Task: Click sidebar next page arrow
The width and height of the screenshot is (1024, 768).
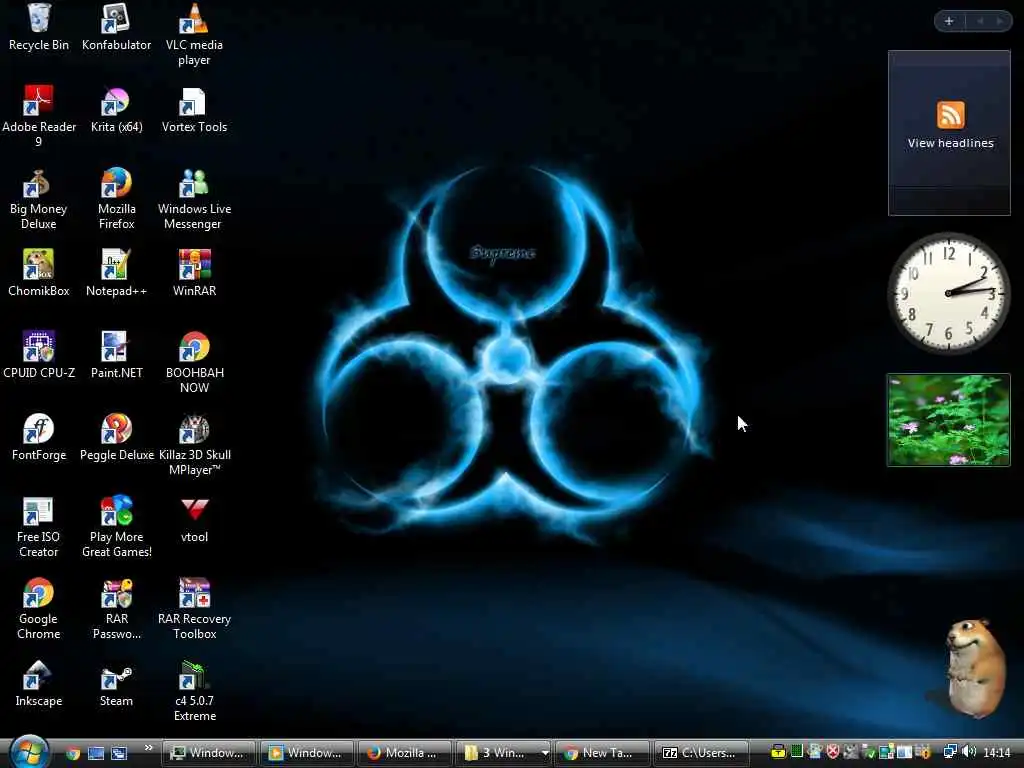Action: point(999,21)
